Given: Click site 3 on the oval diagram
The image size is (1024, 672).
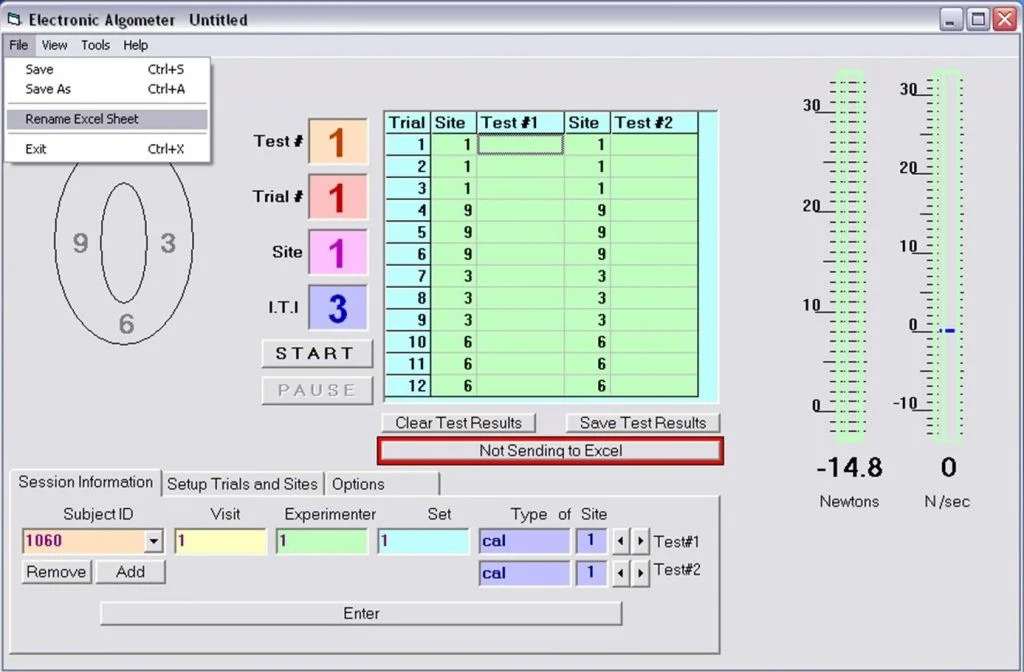Looking at the screenshot, I should coord(168,243).
